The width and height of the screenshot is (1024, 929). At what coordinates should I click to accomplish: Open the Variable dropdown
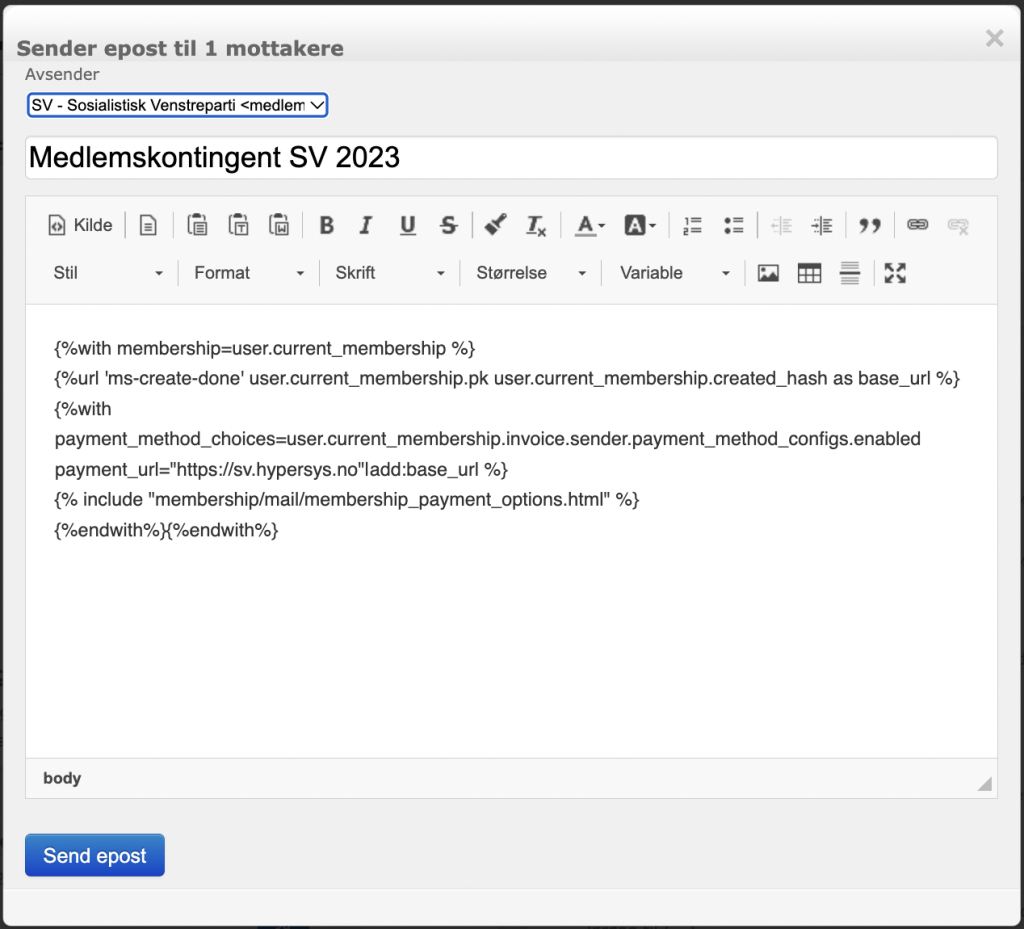coord(673,273)
